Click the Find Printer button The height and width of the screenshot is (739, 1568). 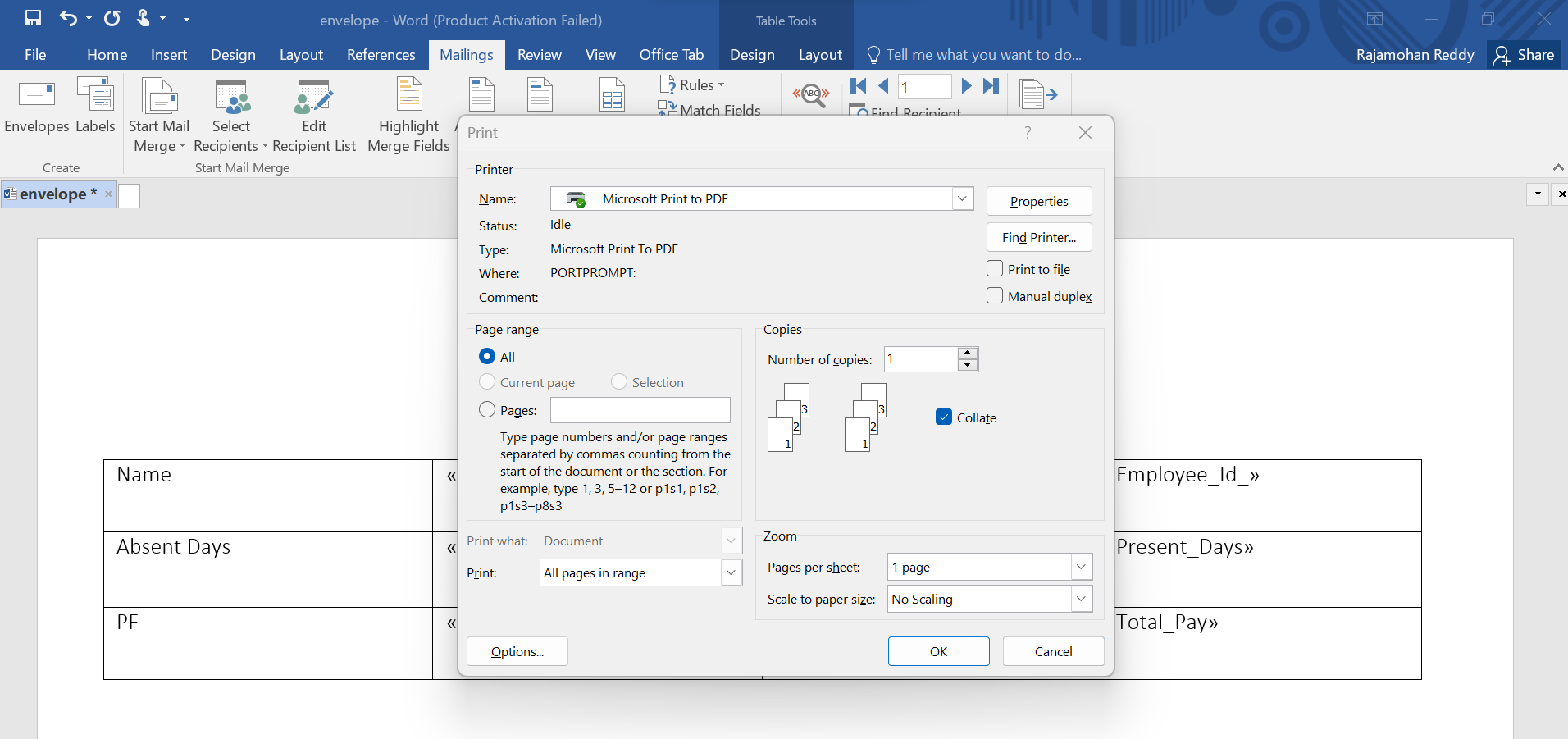[x=1039, y=237]
